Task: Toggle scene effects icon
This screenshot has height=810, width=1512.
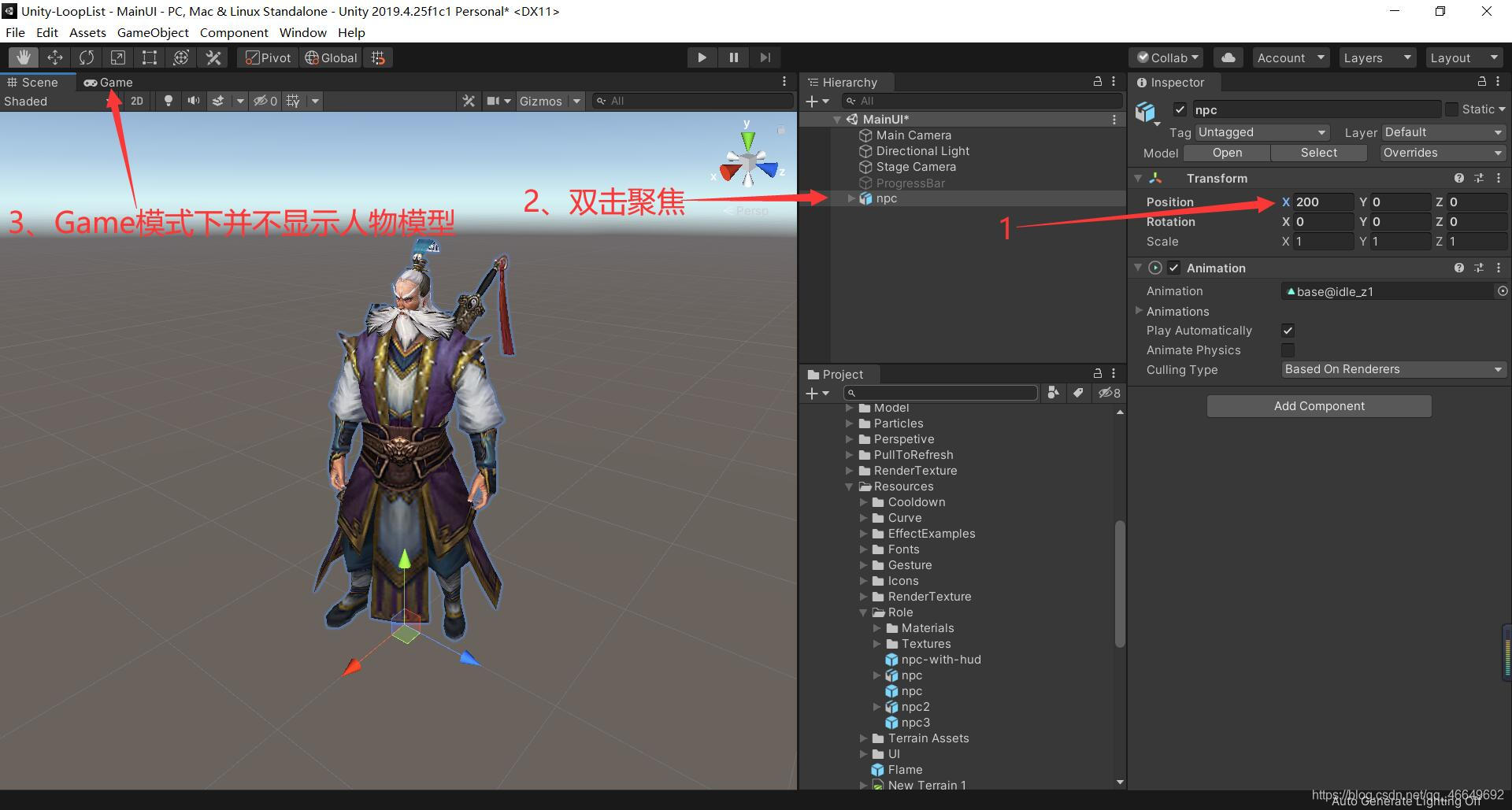Action: pos(218,101)
